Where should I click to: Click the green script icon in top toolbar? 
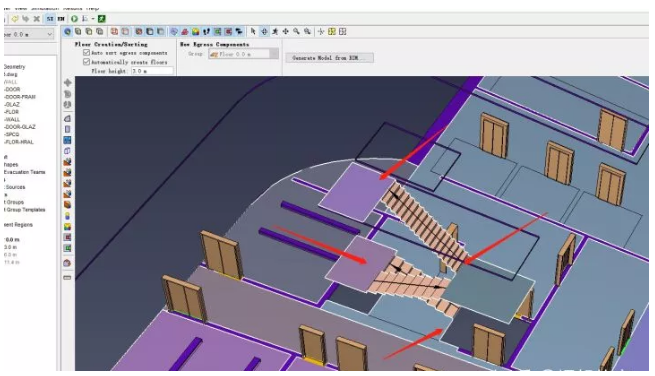click(x=102, y=19)
